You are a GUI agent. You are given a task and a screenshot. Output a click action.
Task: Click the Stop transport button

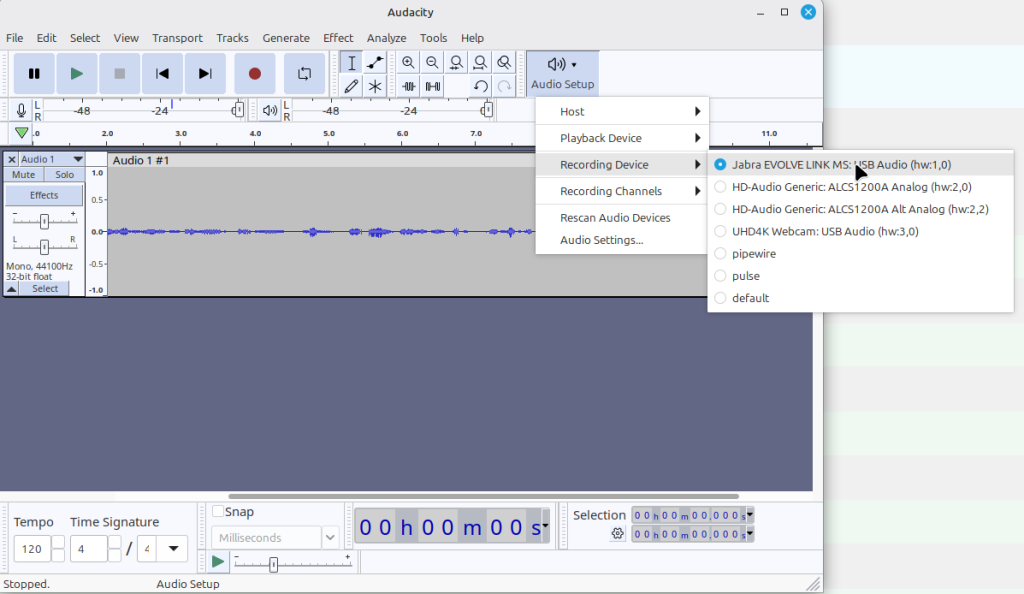(120, 74)
